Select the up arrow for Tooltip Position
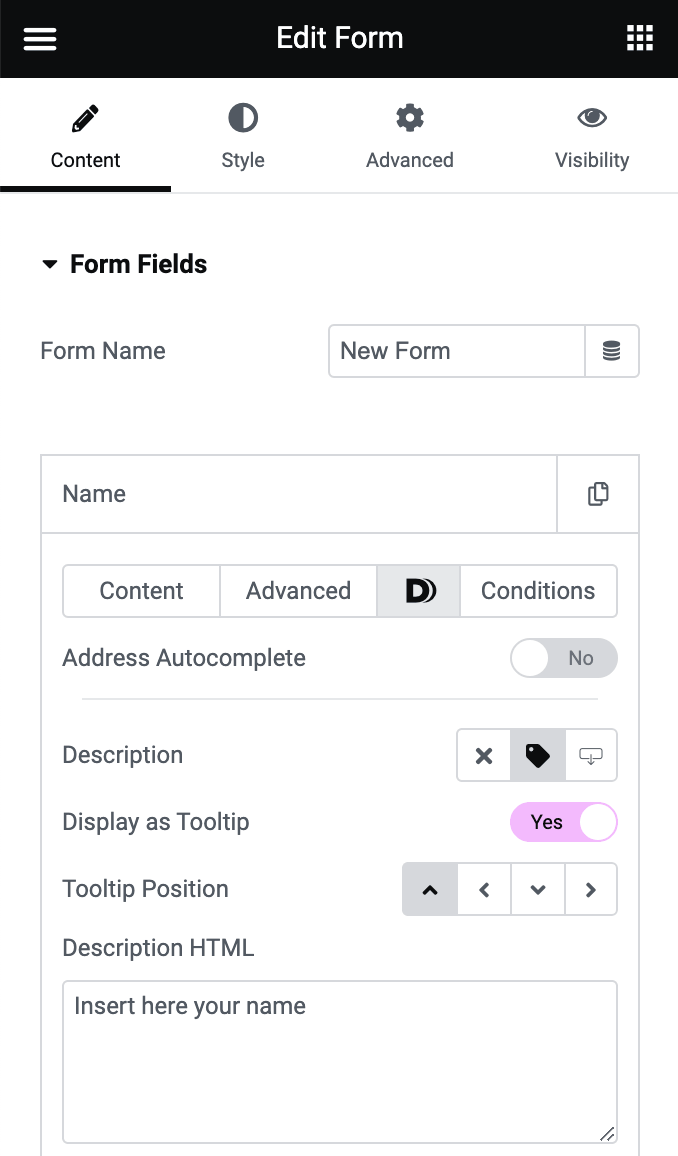The image size is (678, 1156). click(430, 889)
